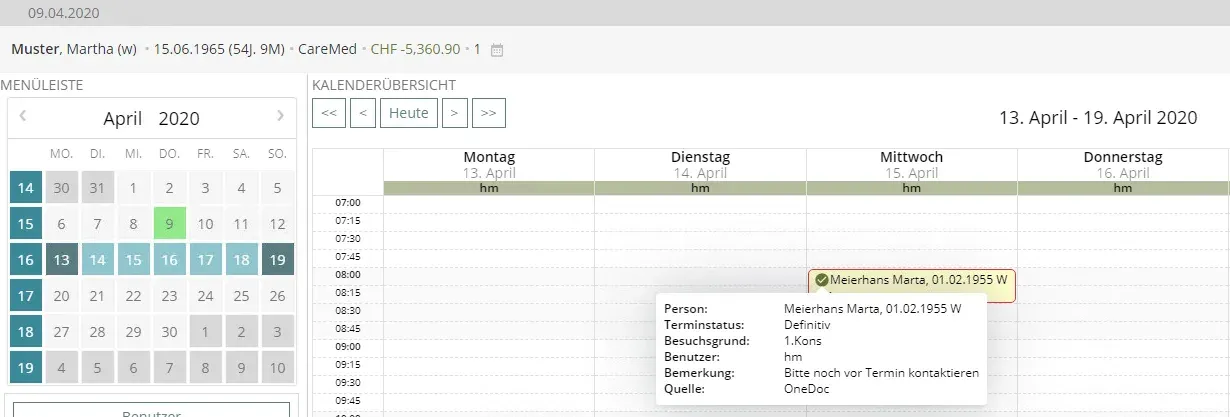Click tooltip status value Definitiv
This screenshot has height=417, width=1230.
coord(806,324)
